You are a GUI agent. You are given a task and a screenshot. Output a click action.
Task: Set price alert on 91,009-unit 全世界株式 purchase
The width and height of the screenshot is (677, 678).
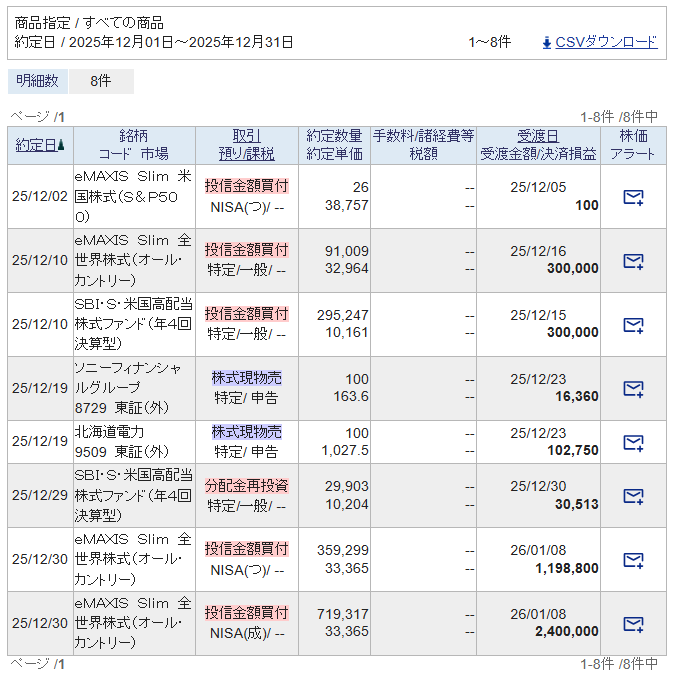632,261
